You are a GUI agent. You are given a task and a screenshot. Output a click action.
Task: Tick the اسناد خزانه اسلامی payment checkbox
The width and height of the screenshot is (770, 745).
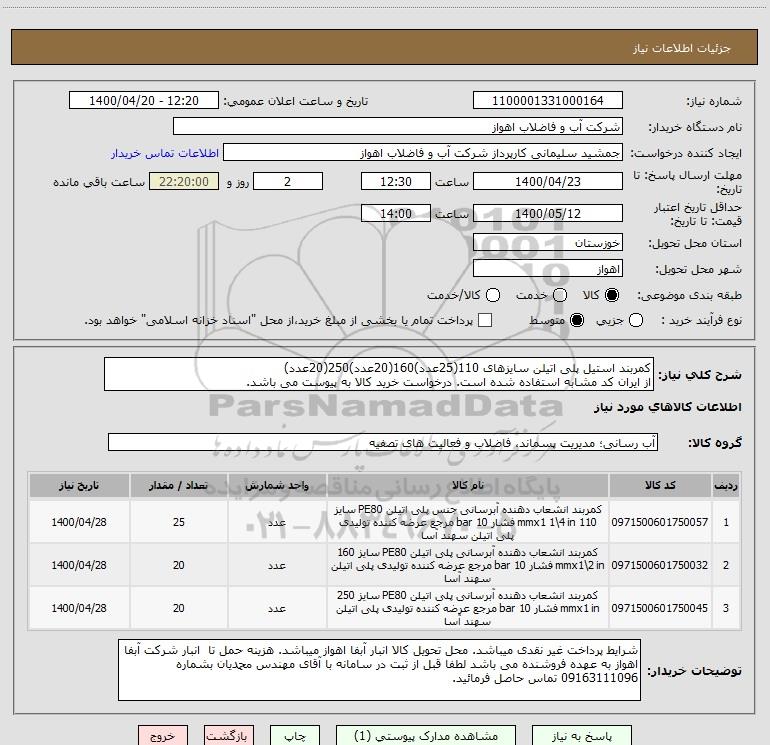[485, 320]
